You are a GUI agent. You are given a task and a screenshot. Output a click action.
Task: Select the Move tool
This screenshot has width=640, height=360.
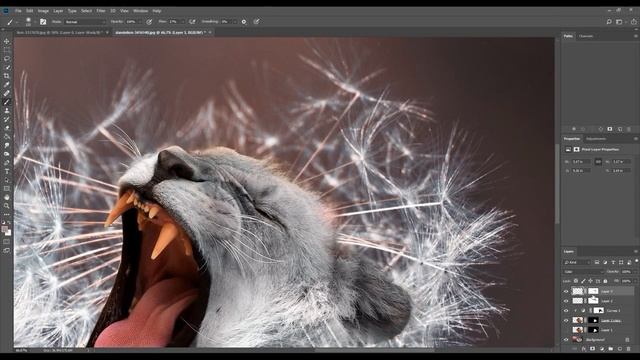coord(7,41)
